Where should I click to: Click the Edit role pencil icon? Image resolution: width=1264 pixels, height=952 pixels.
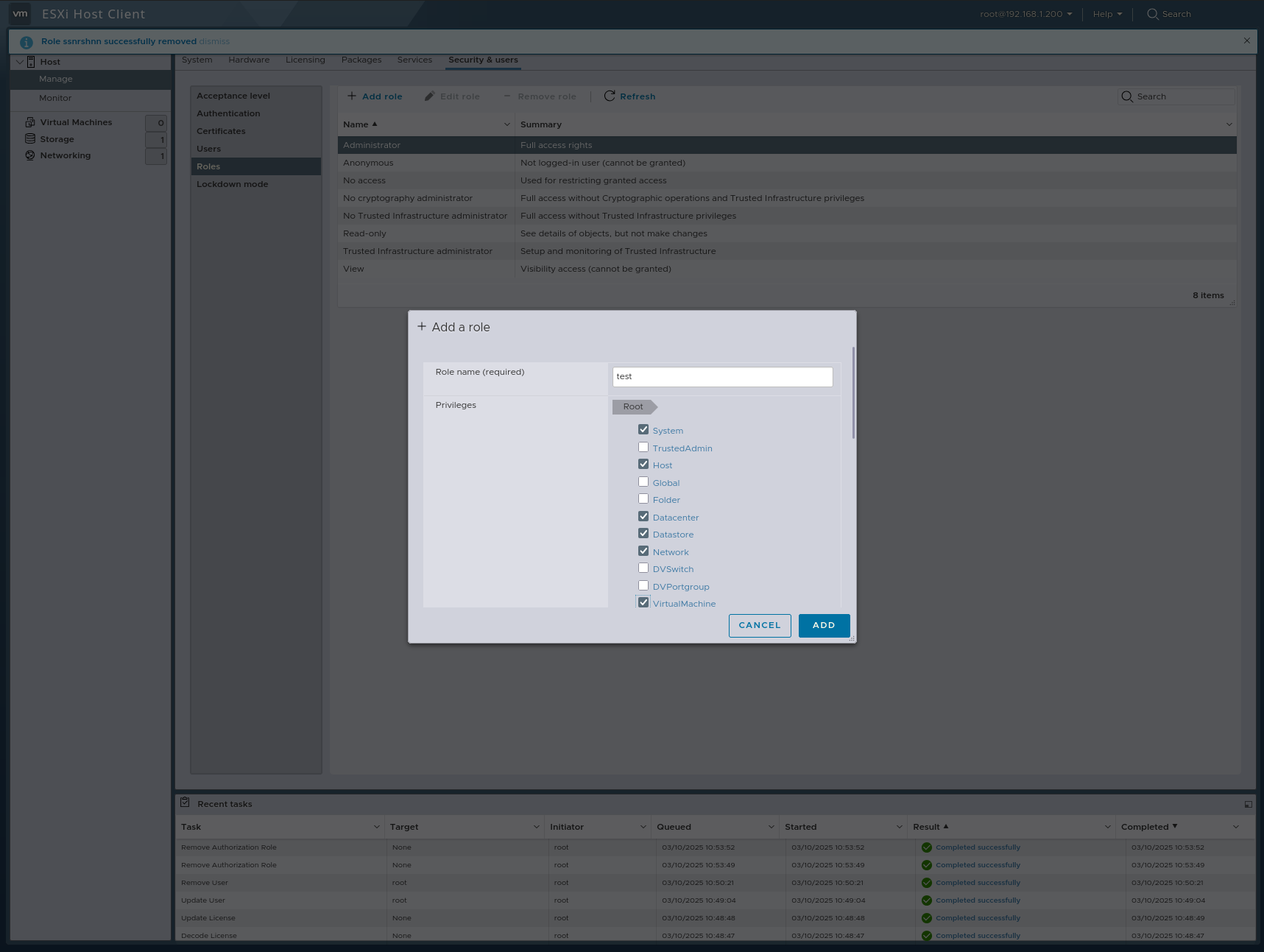point(429,96)
